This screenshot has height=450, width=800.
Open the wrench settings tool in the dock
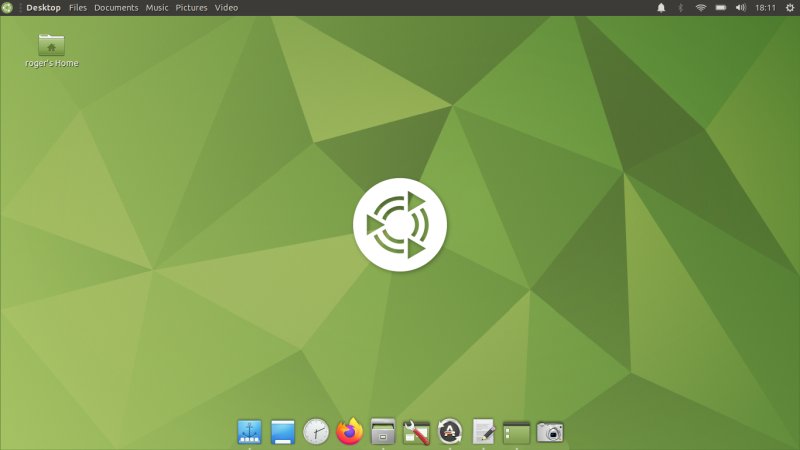416,433
